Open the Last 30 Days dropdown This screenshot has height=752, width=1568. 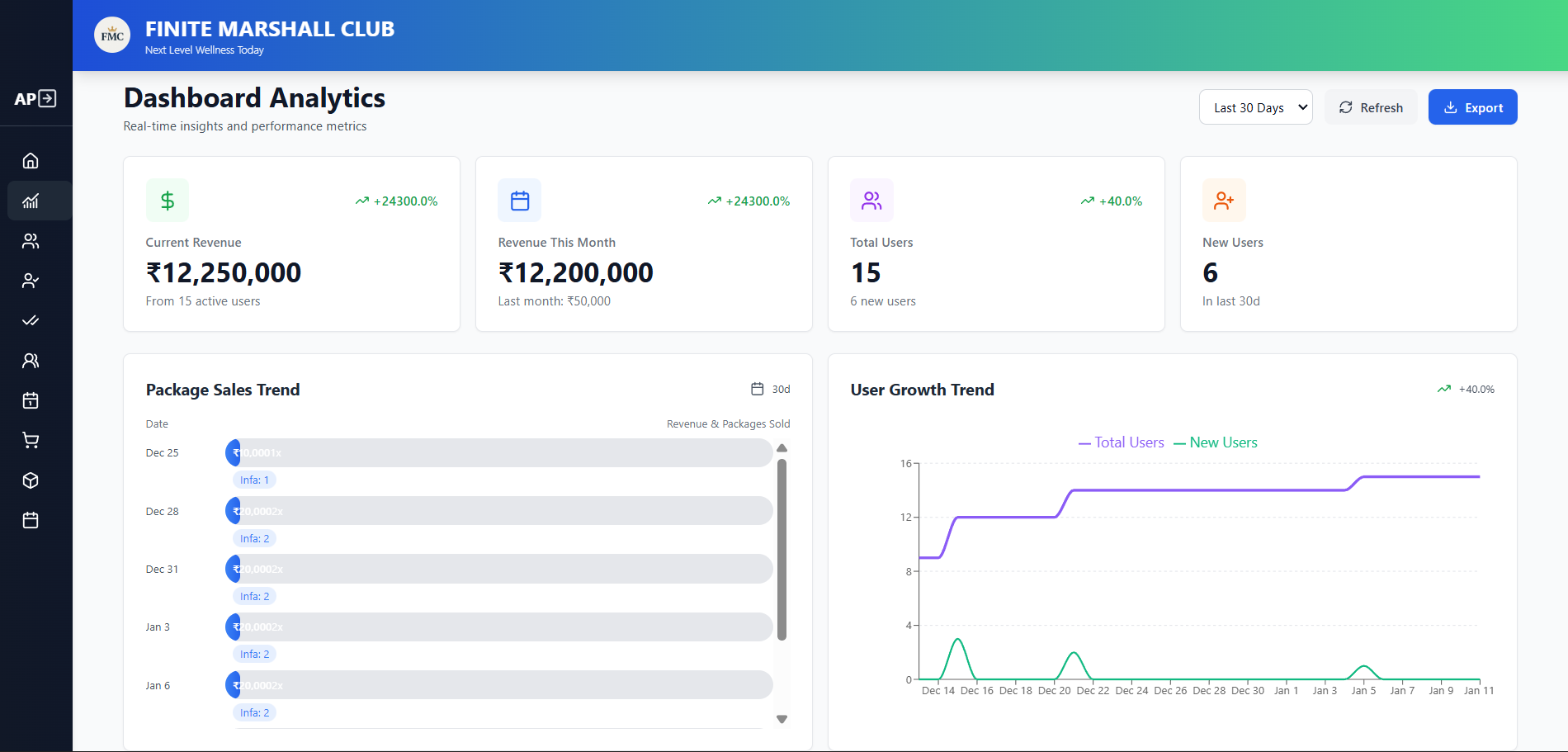point(1255,107)
